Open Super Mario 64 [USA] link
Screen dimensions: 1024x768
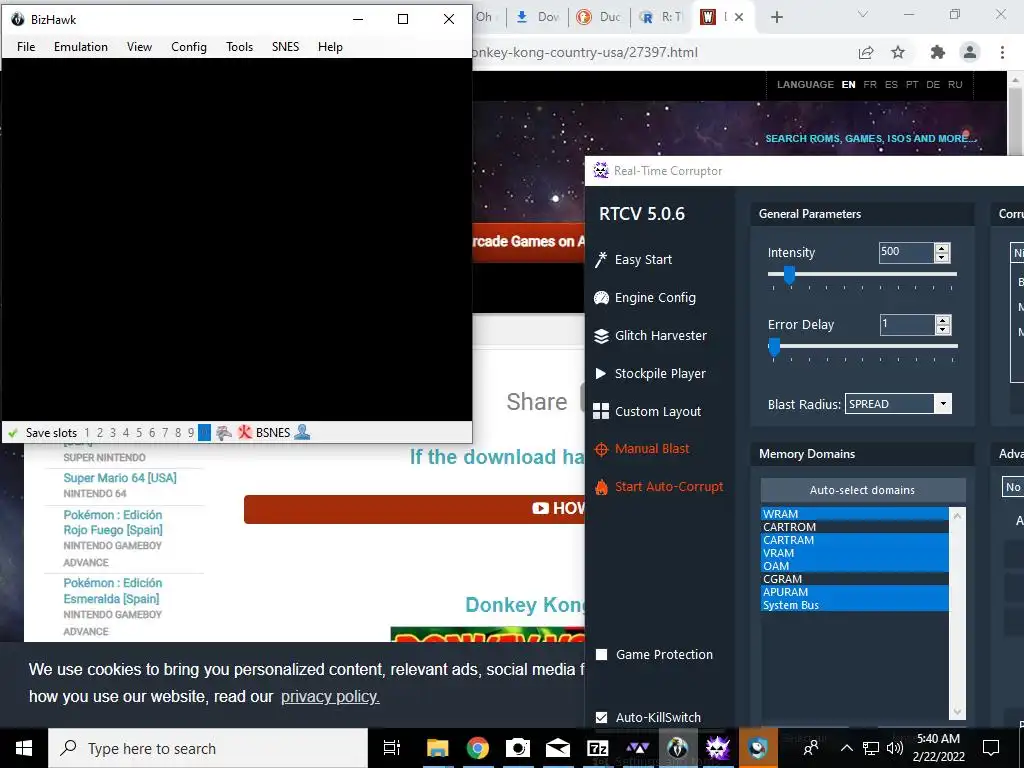(x=120, y=478)
